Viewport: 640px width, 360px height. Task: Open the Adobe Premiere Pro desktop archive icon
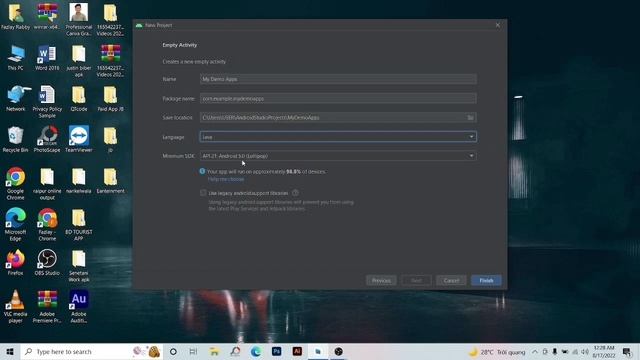click(x=47, y=307)
